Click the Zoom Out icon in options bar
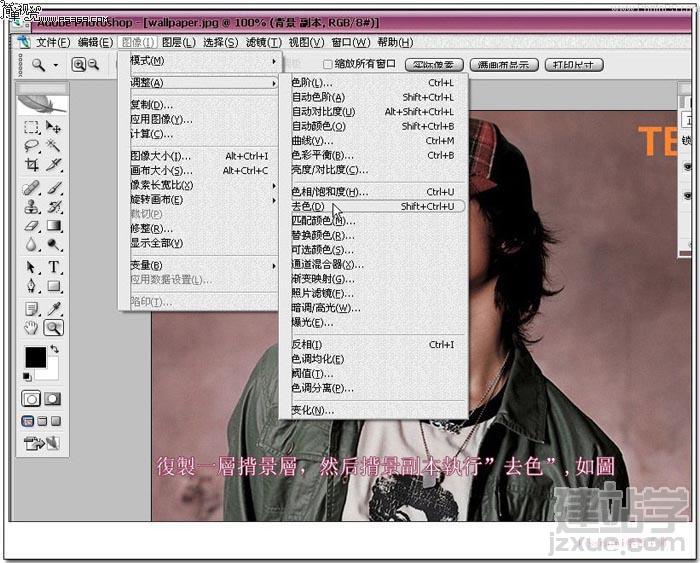The width and height of the screenshot is (700, 563). (x=93, y=65)
